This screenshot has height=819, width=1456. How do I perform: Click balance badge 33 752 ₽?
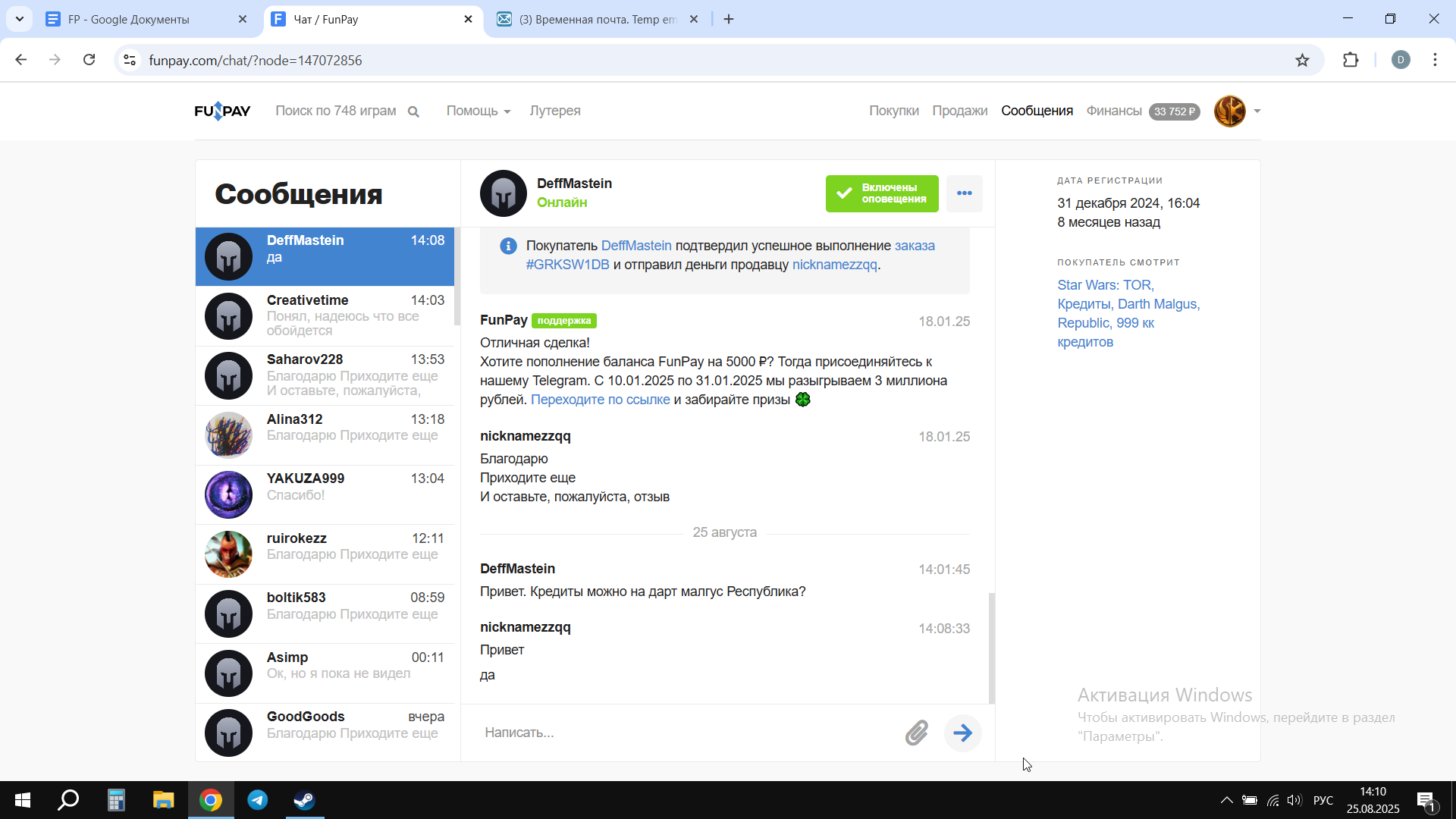point(1175,111)
